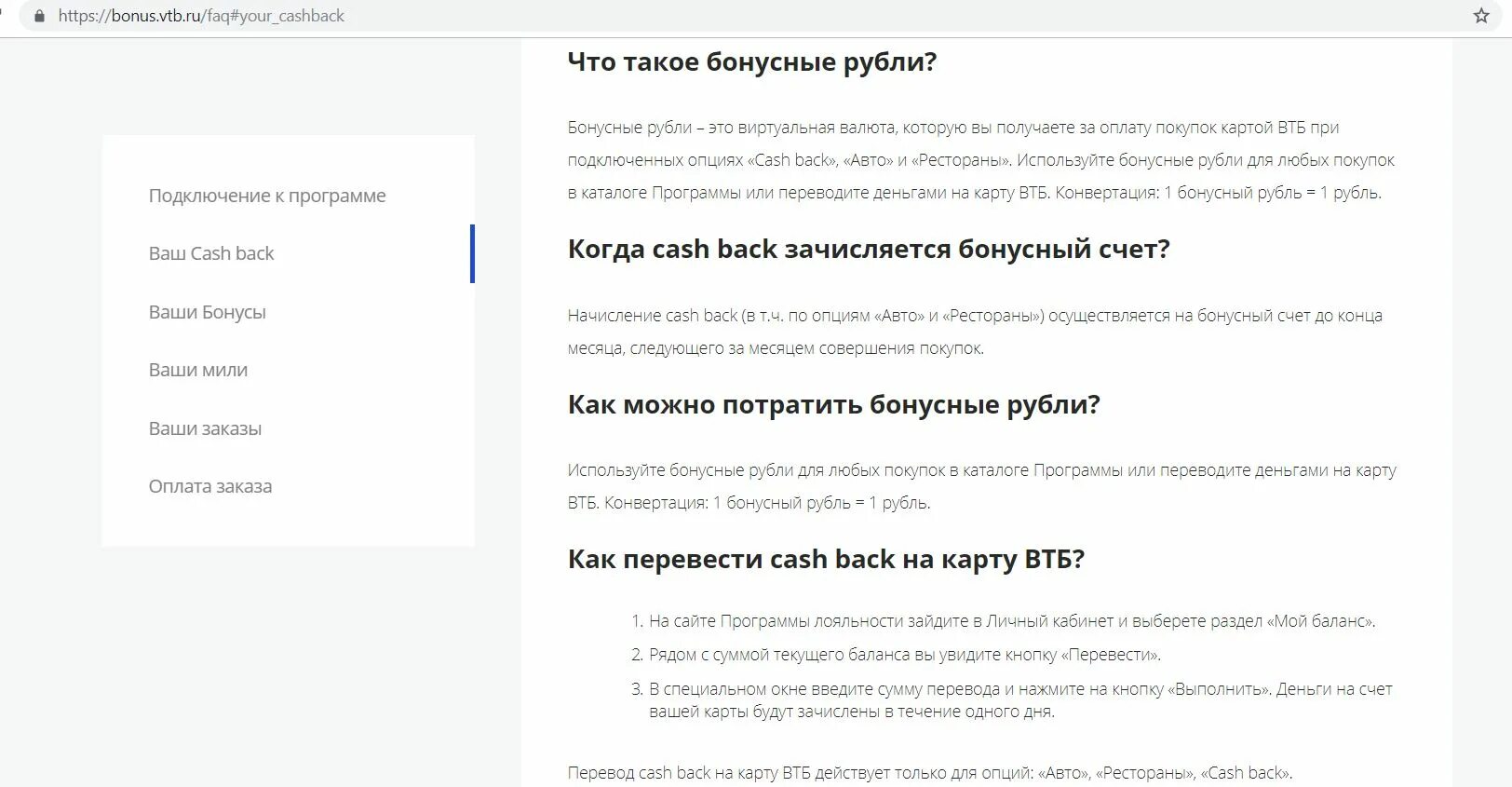Click step 1 «На сайте Программы лояльности зайдите»
This screenshot has width=1512, height=787.
click(1012, 621)
